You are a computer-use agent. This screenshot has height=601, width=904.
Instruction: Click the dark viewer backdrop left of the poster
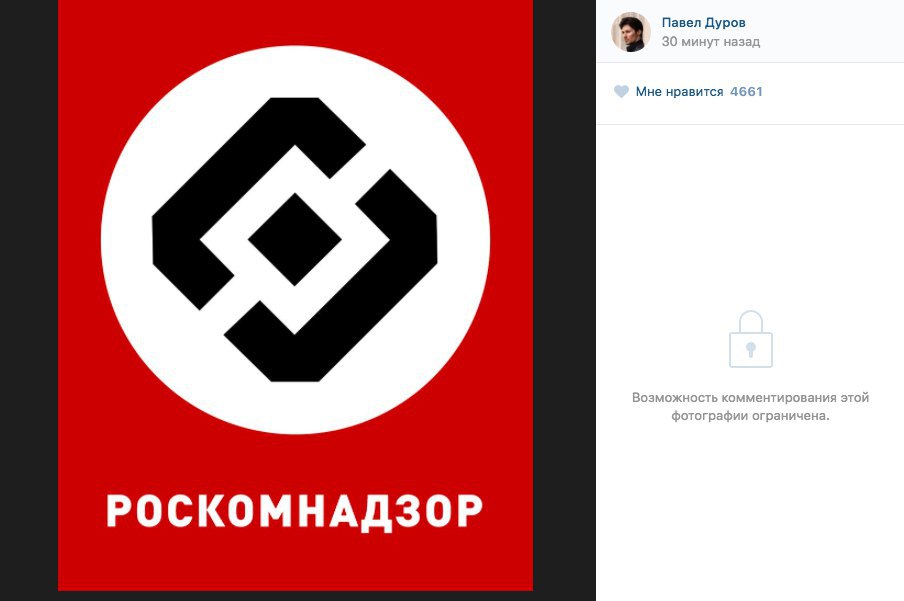[x=29, y=300]
